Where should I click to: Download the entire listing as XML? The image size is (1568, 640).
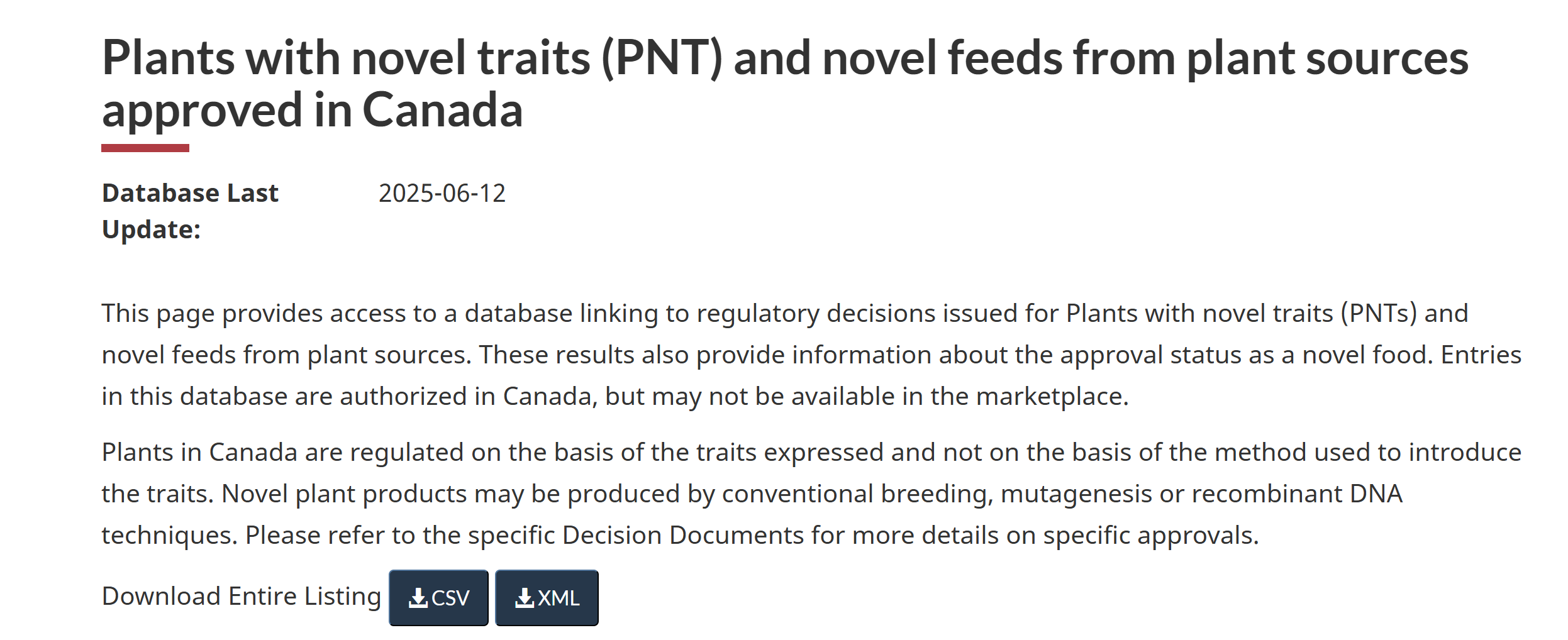(547, 597)
